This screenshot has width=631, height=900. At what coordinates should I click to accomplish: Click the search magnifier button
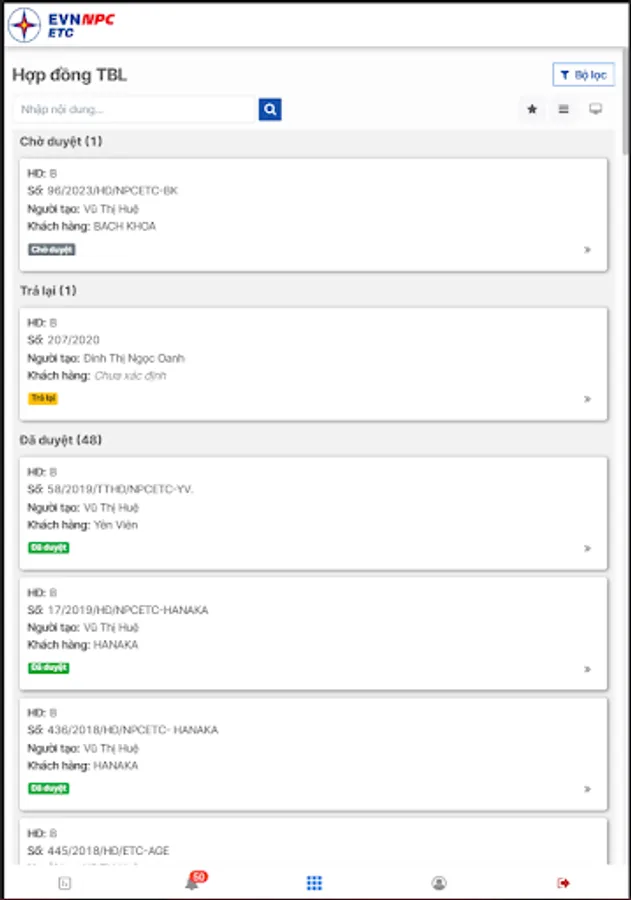point(270,110)
